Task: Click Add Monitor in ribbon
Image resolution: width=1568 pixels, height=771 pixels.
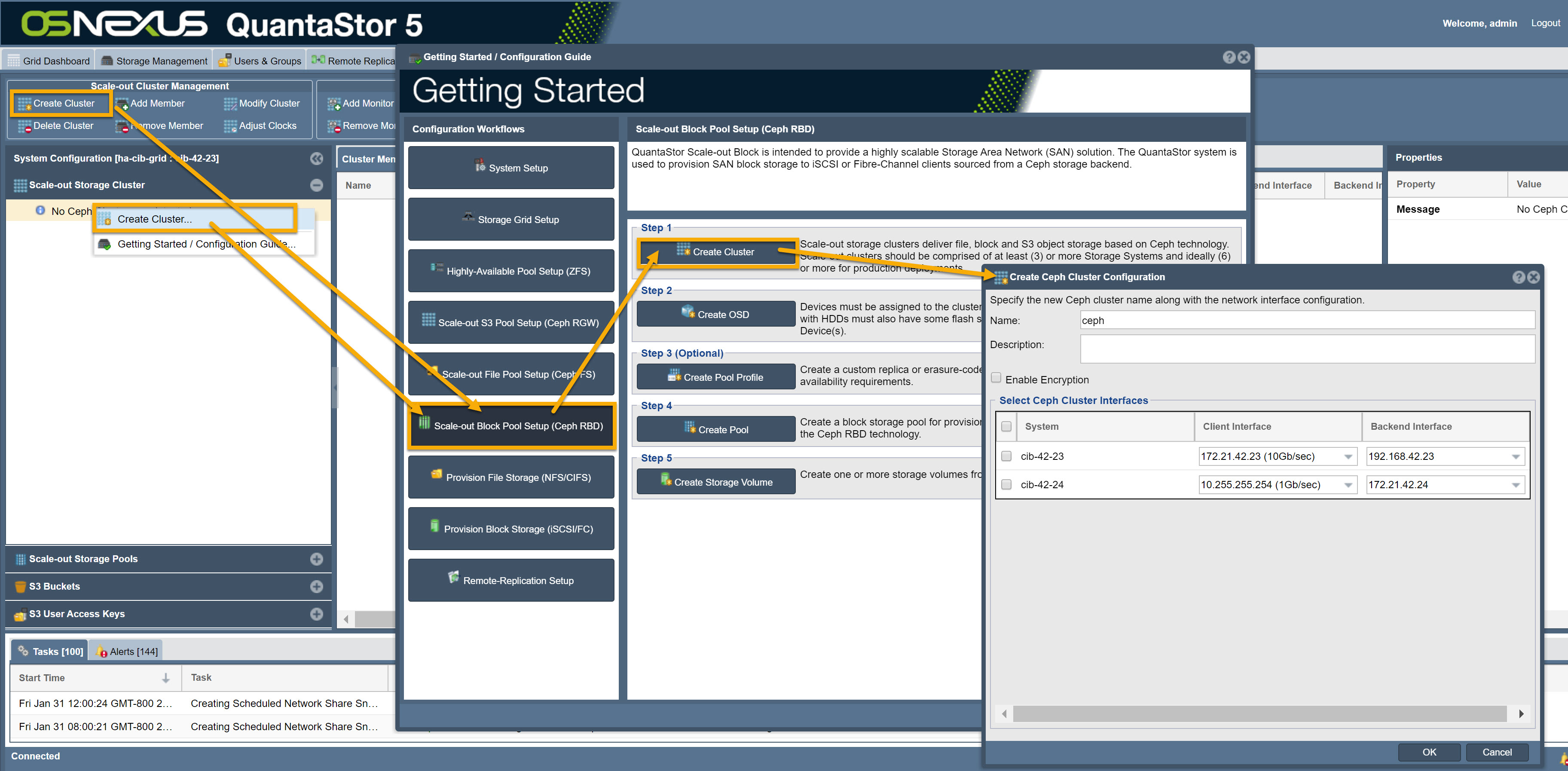Action: click(361, 104)
